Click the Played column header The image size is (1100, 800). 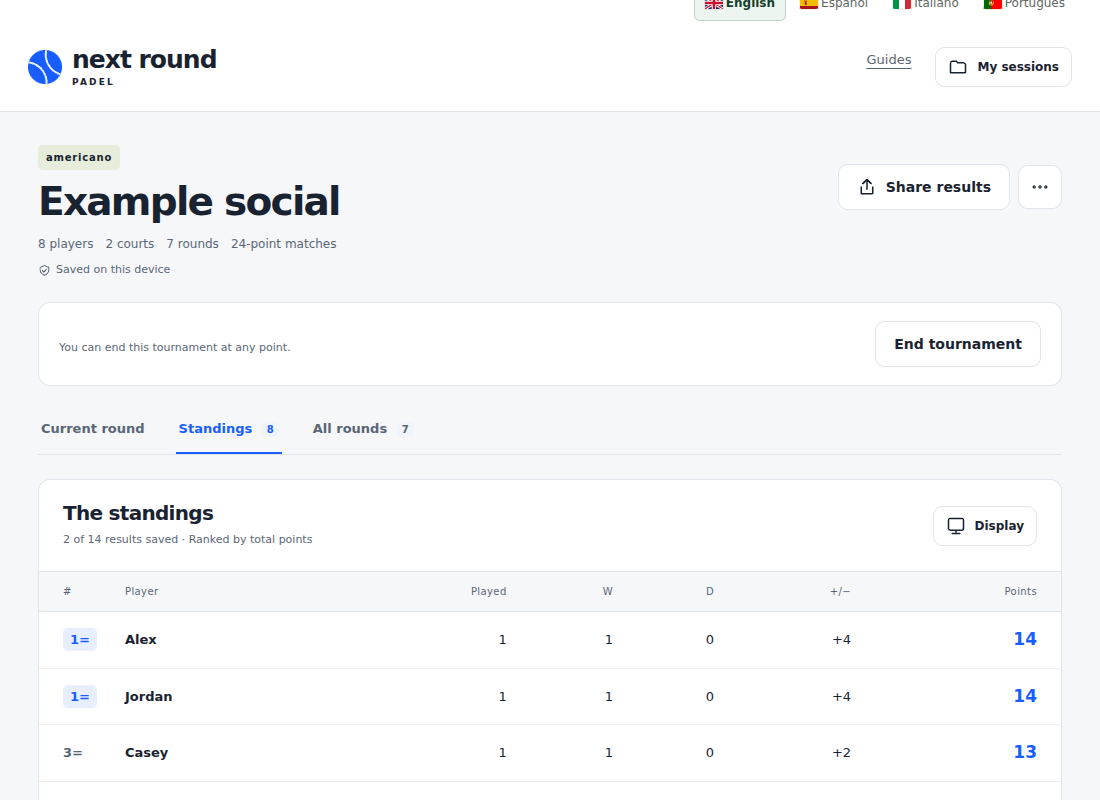pos(488,592)
